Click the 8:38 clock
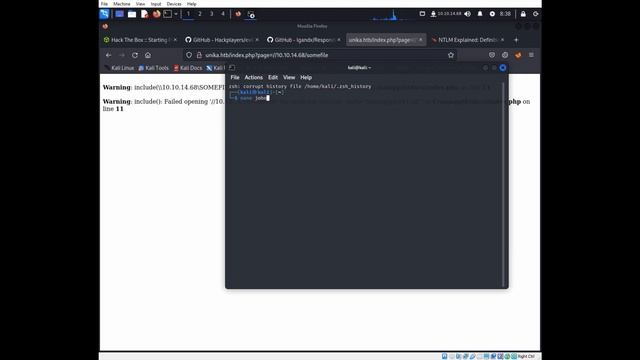Image resolution: width=640 pixels, height=360 pixels. coord(505,14)
